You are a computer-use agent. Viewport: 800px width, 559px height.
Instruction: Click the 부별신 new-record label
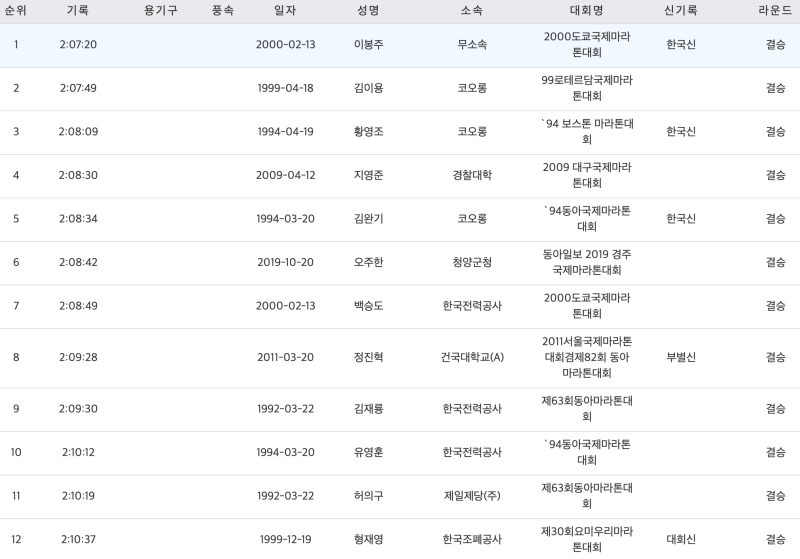tap(681, 357)
